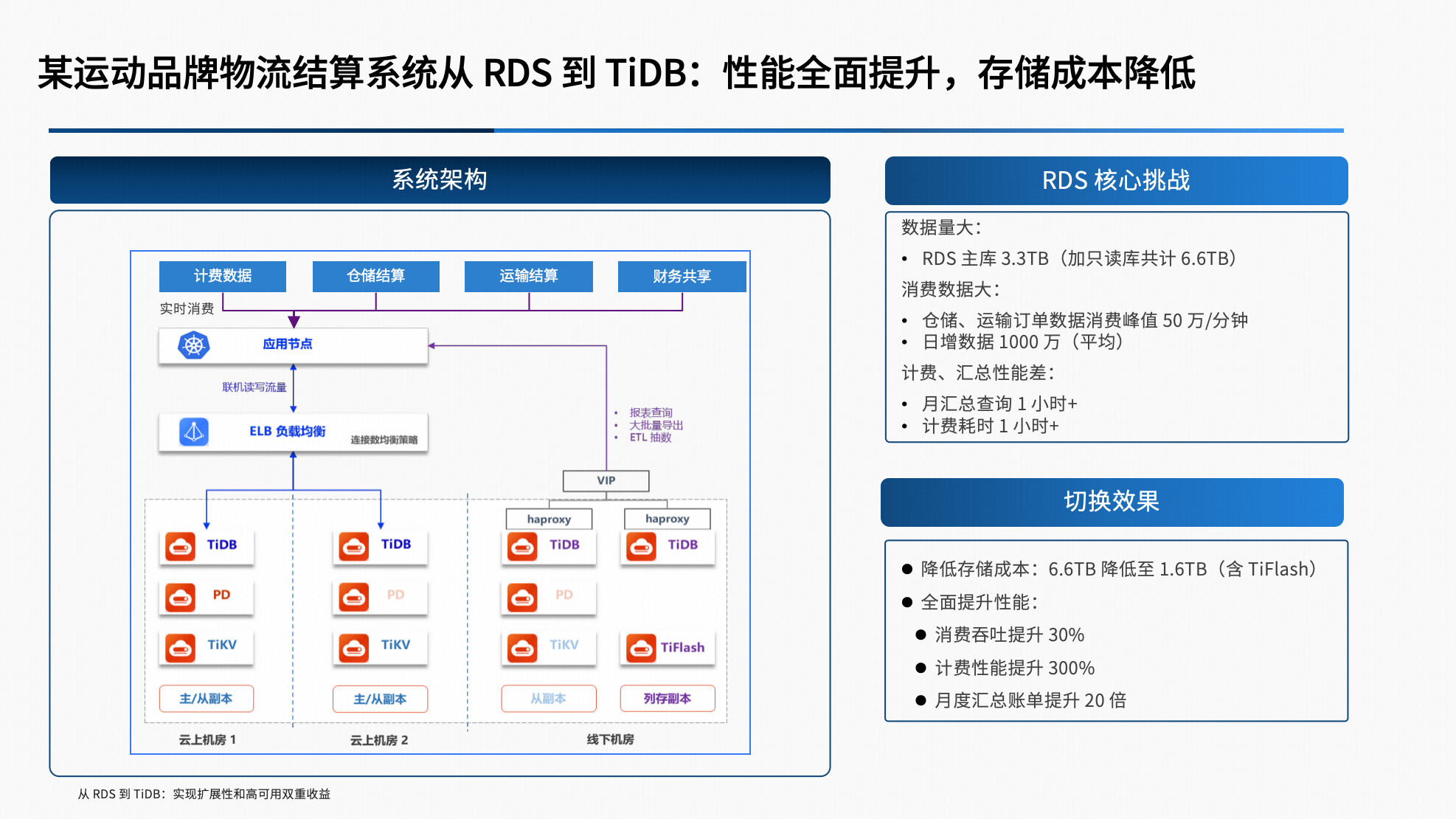
Task: Click the left haproxy box
Action: tap(549, 519)
